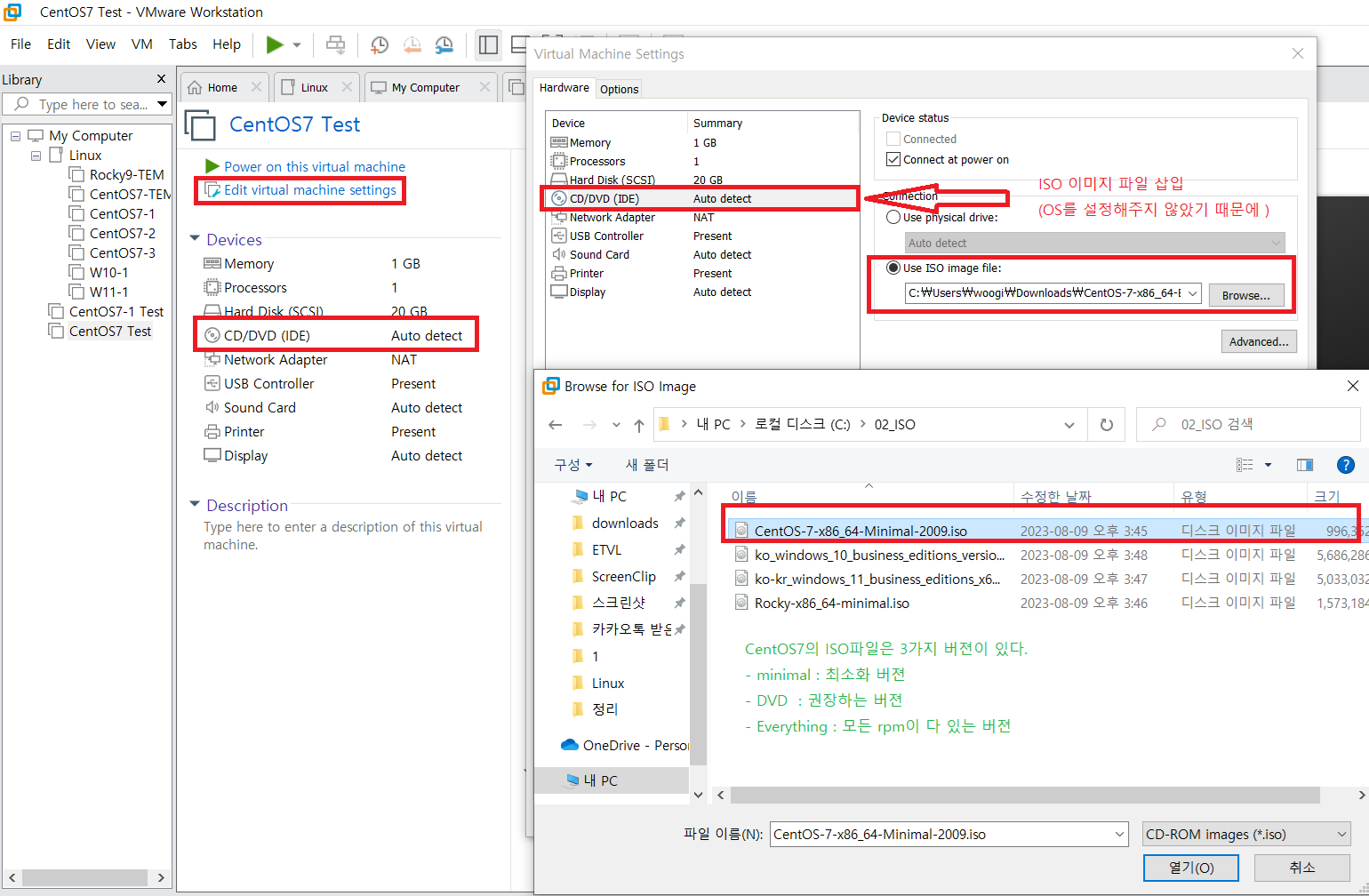This screenshot has width=1369, height=896.
Task: Open the 구성 organize dropdown
Action: 573,465
